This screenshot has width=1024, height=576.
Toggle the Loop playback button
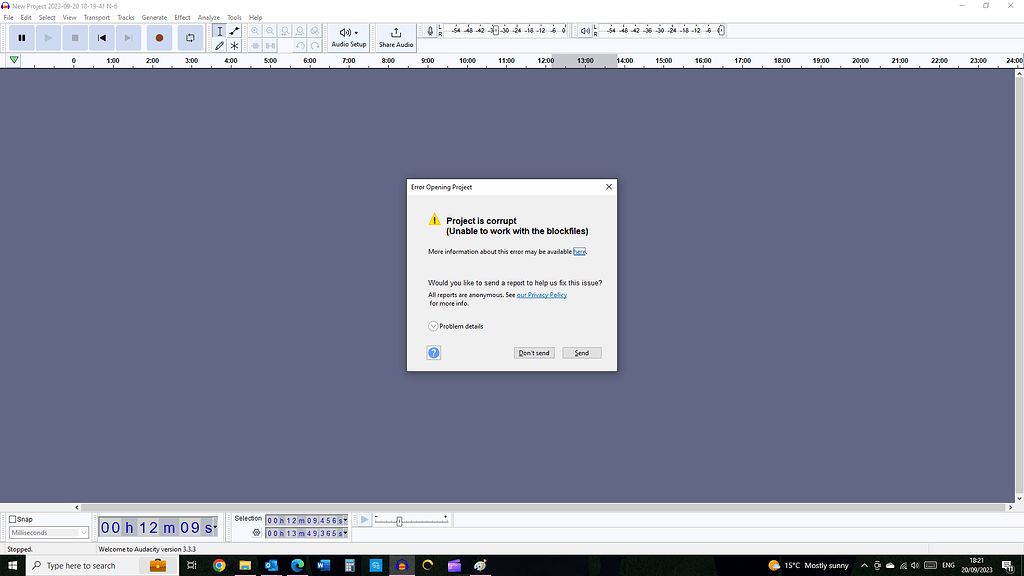pos(190,37)
